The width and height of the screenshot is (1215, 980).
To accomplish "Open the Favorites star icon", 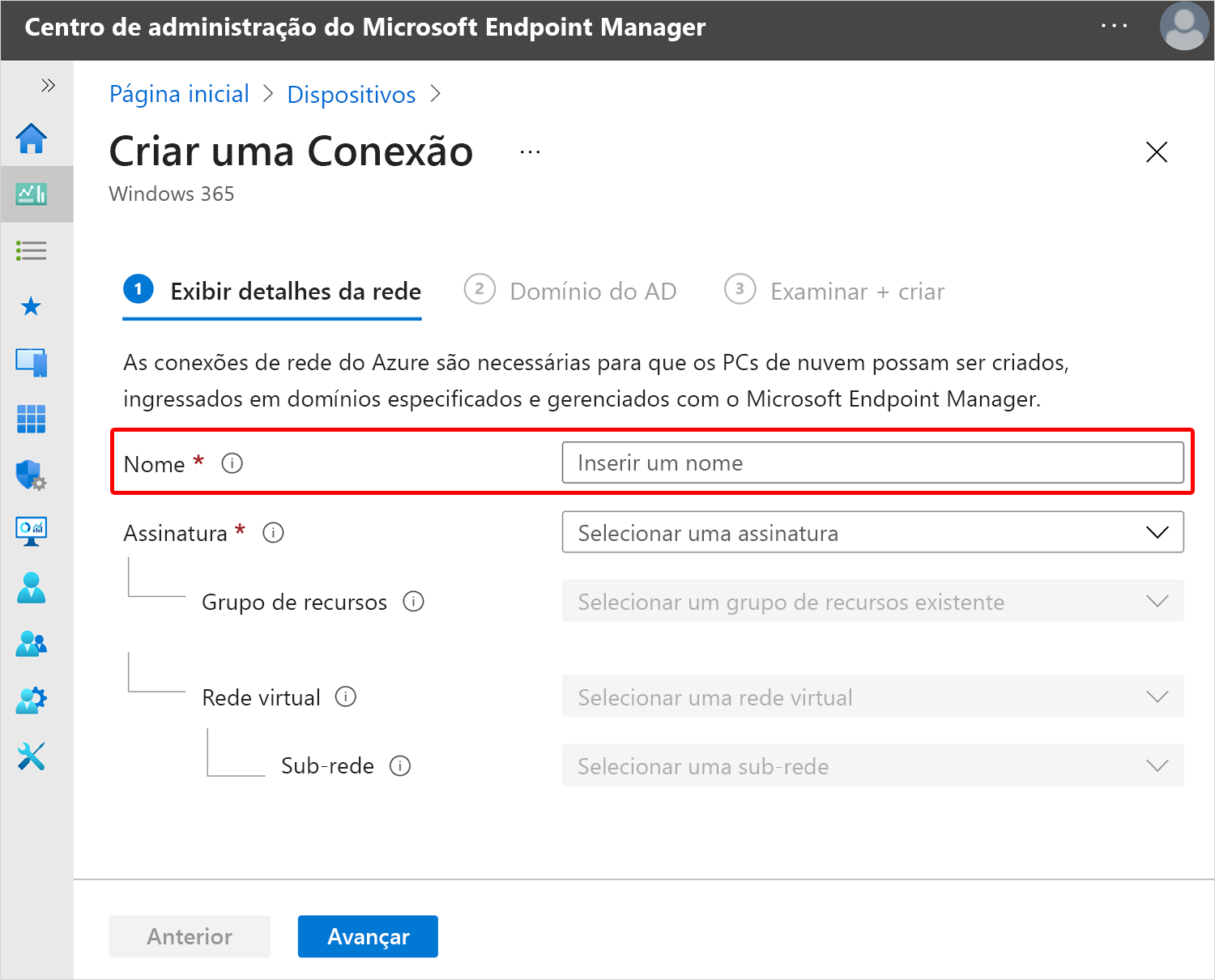I will (32, 306).
